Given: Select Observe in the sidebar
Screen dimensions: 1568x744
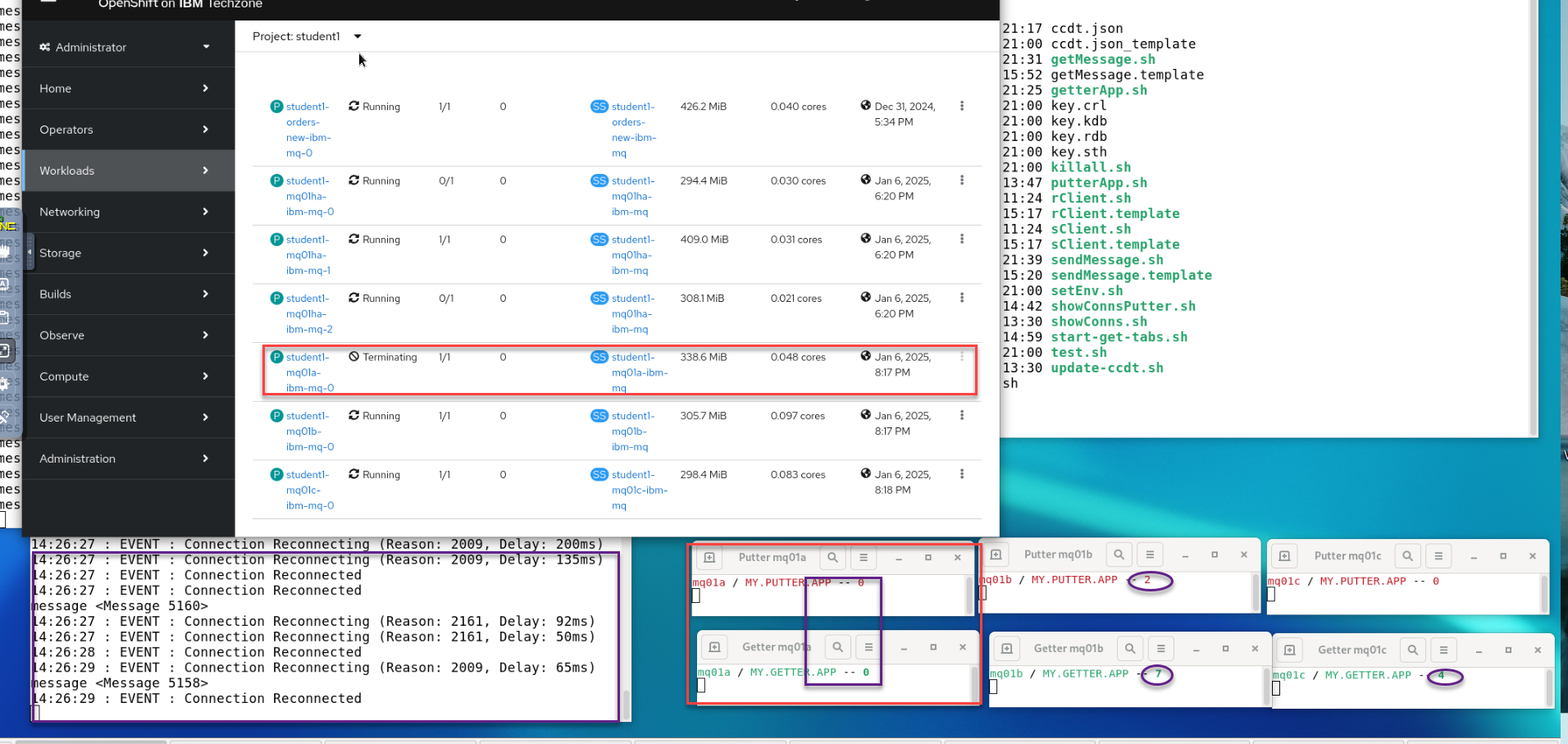Looking at the screenshot, I should (x=125, y=335).
